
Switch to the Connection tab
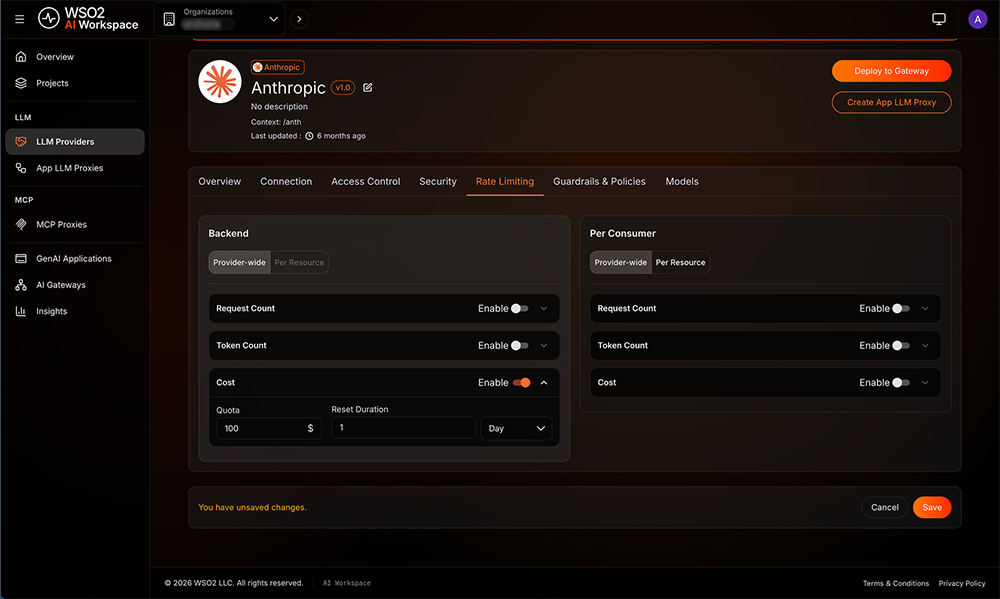pyautogui.click(x=286, y=181)
